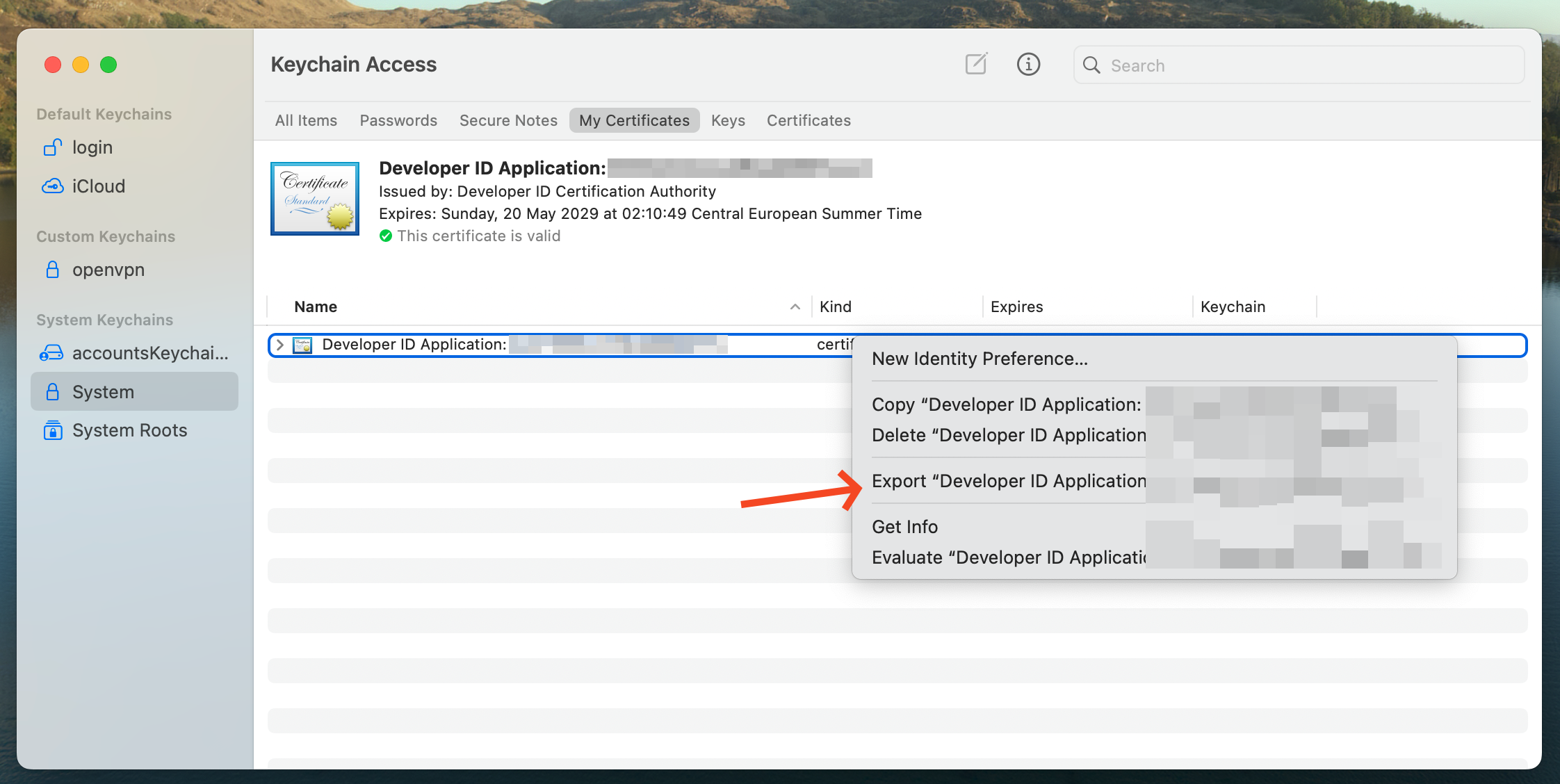Close the Keychain Access window
This screenshot has height=784, width=1560.
pyautogui.click(x=53, y=65)
